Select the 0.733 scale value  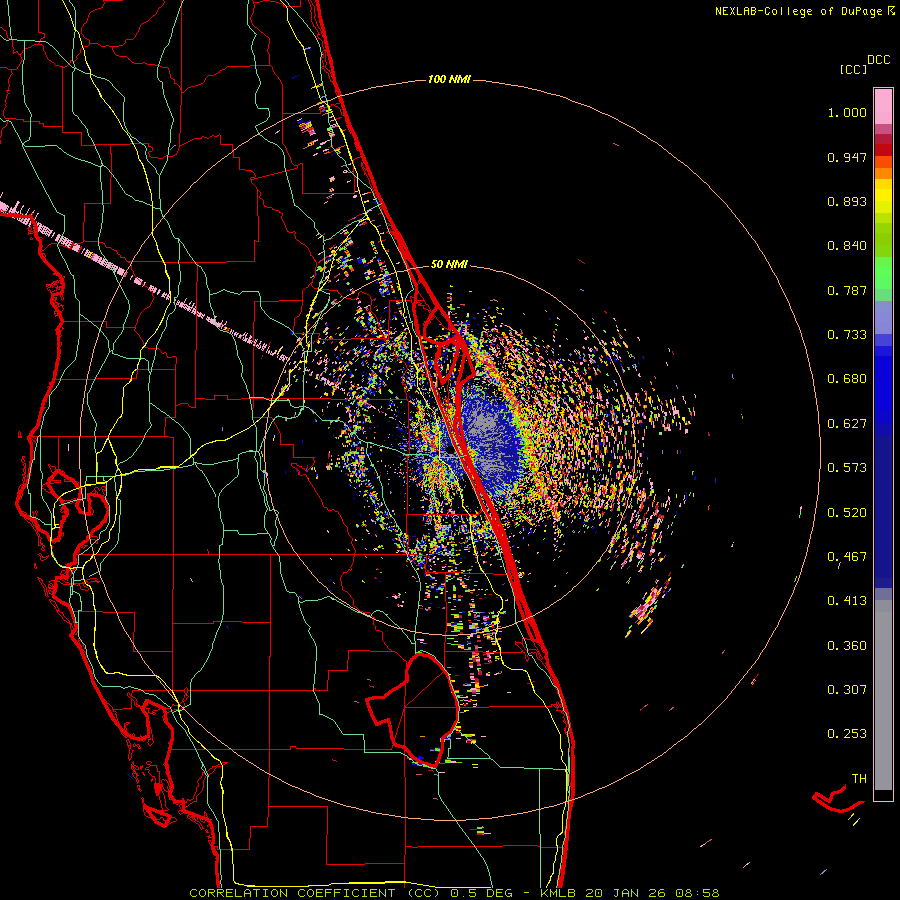[x=847, y=335]
